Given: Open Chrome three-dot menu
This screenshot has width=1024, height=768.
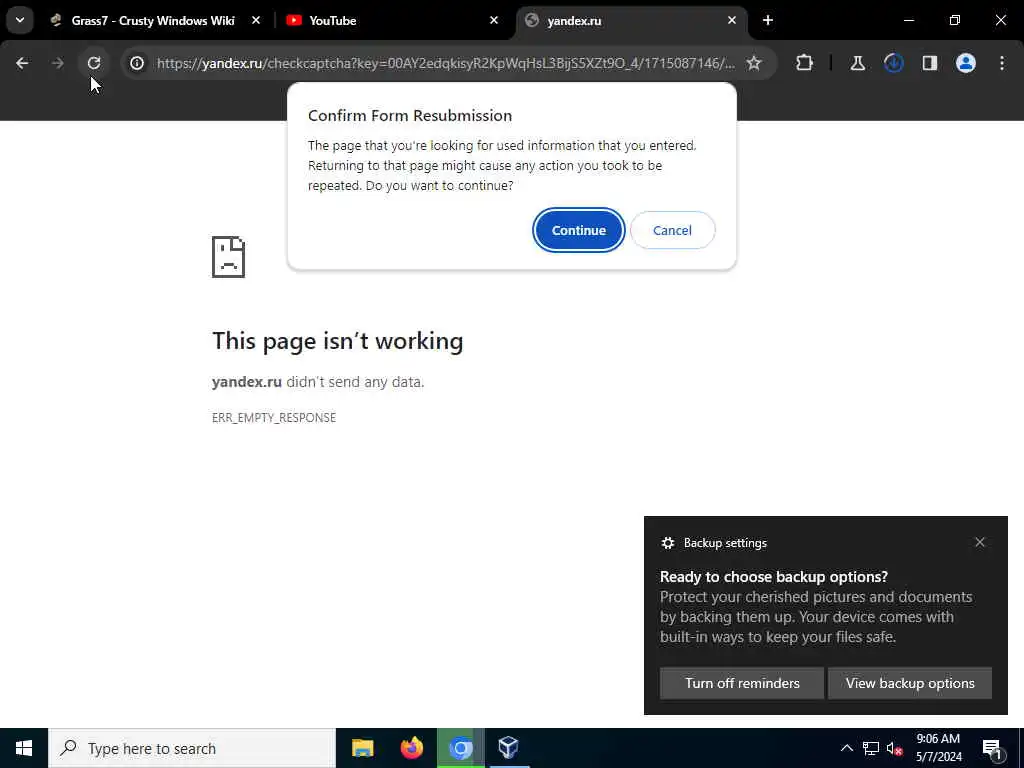Looking at the screenshot, I should pyautogui.click(x=1002, y=63).
